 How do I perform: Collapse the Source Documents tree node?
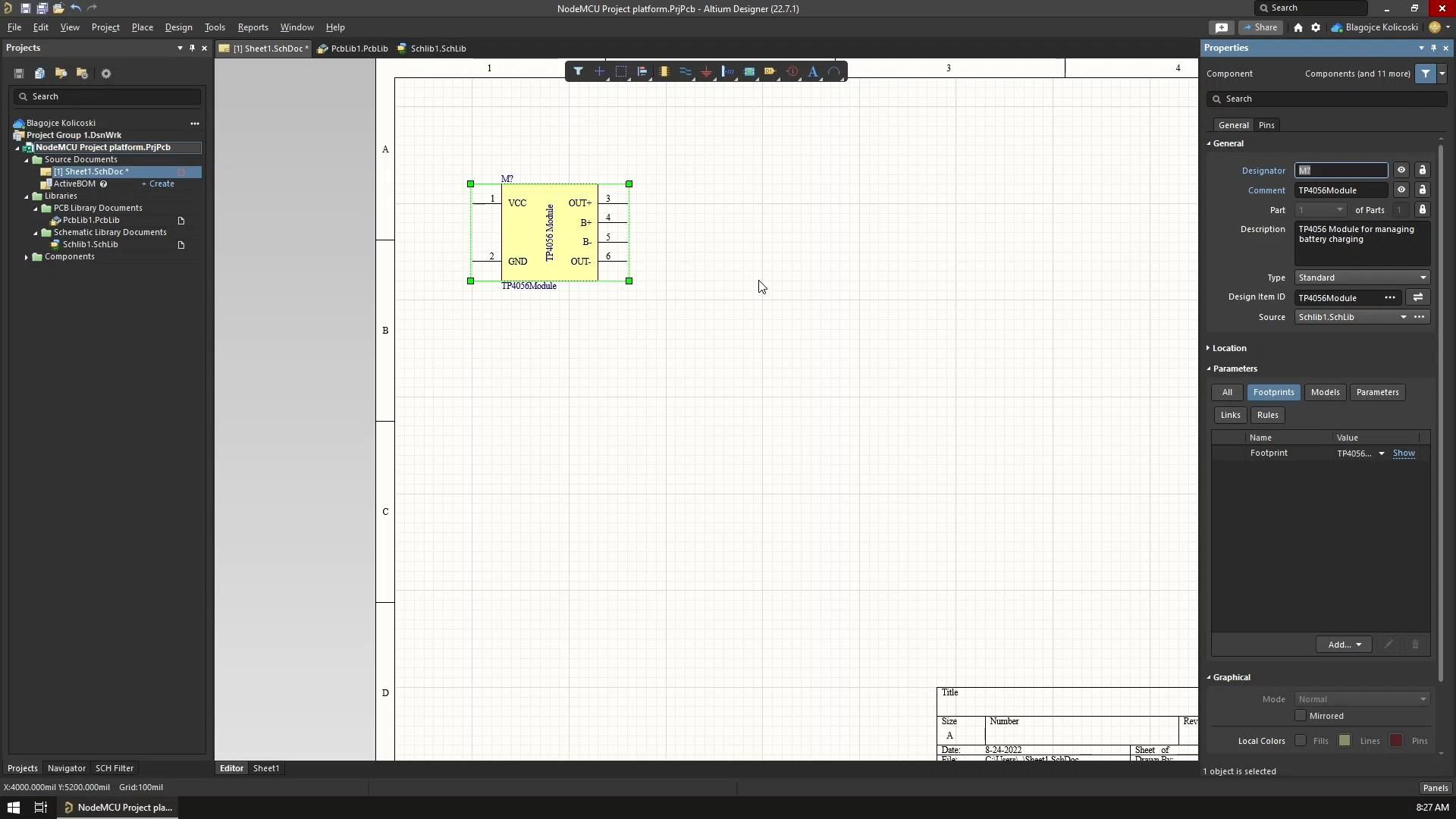(x=27, y=159)
